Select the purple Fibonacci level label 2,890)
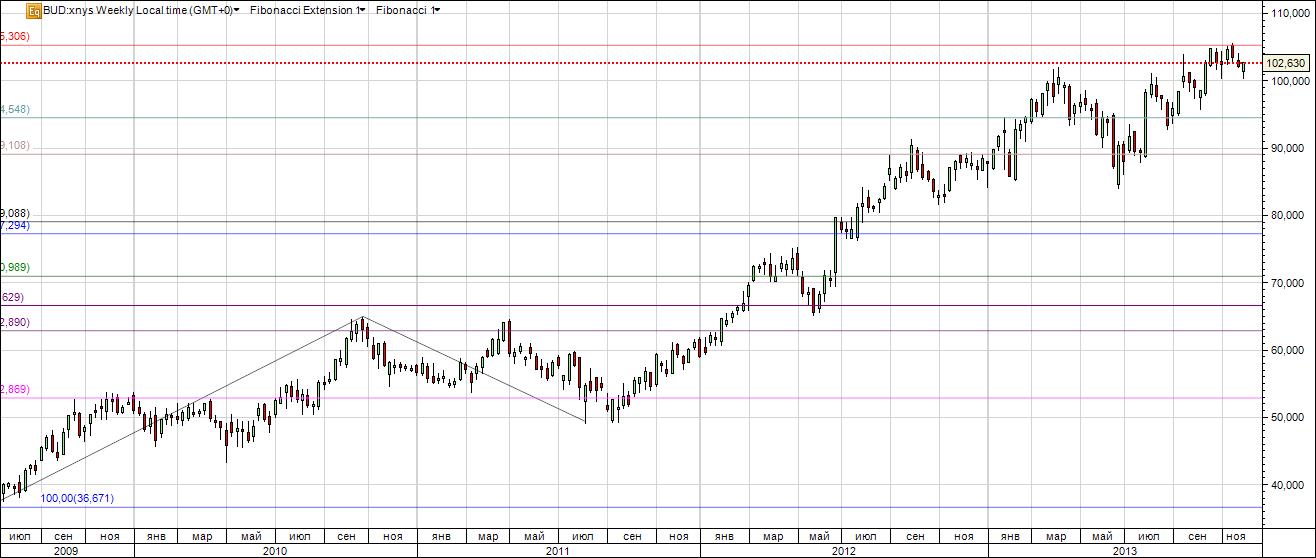The height and width of the screenshot is (558, 1316). coord(15,322)
